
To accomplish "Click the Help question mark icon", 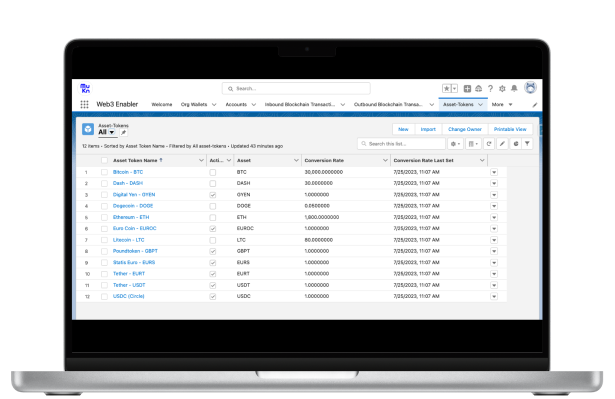I will (x=490, y=89).
